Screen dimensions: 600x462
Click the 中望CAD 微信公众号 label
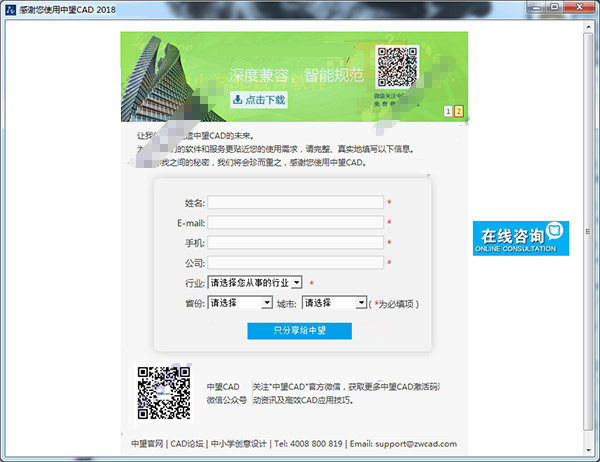click(x=227, y=393)
